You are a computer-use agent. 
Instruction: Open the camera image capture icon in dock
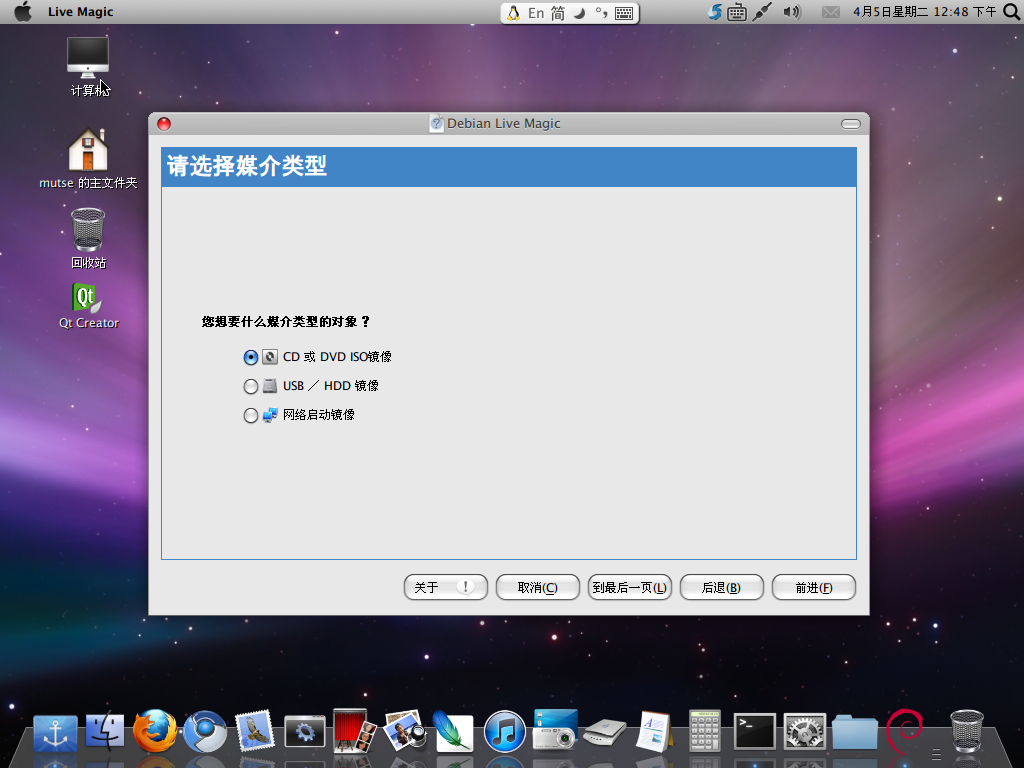tap(555, 729)
